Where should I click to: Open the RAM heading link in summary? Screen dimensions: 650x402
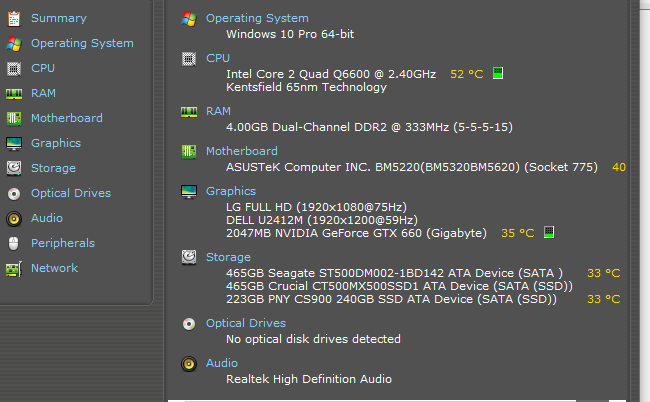click(x=218, y=111)
